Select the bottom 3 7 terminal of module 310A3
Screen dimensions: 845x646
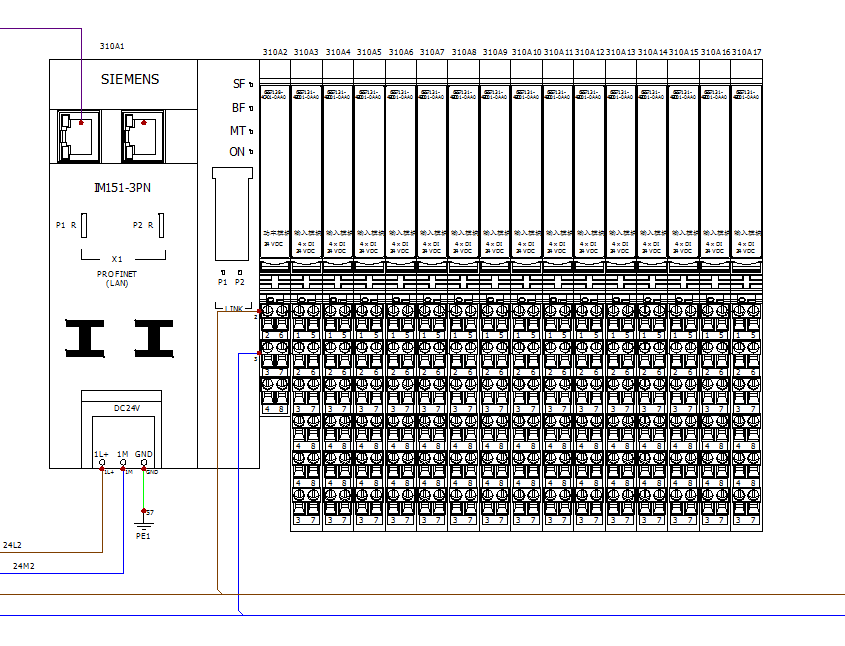click(306, 520)
